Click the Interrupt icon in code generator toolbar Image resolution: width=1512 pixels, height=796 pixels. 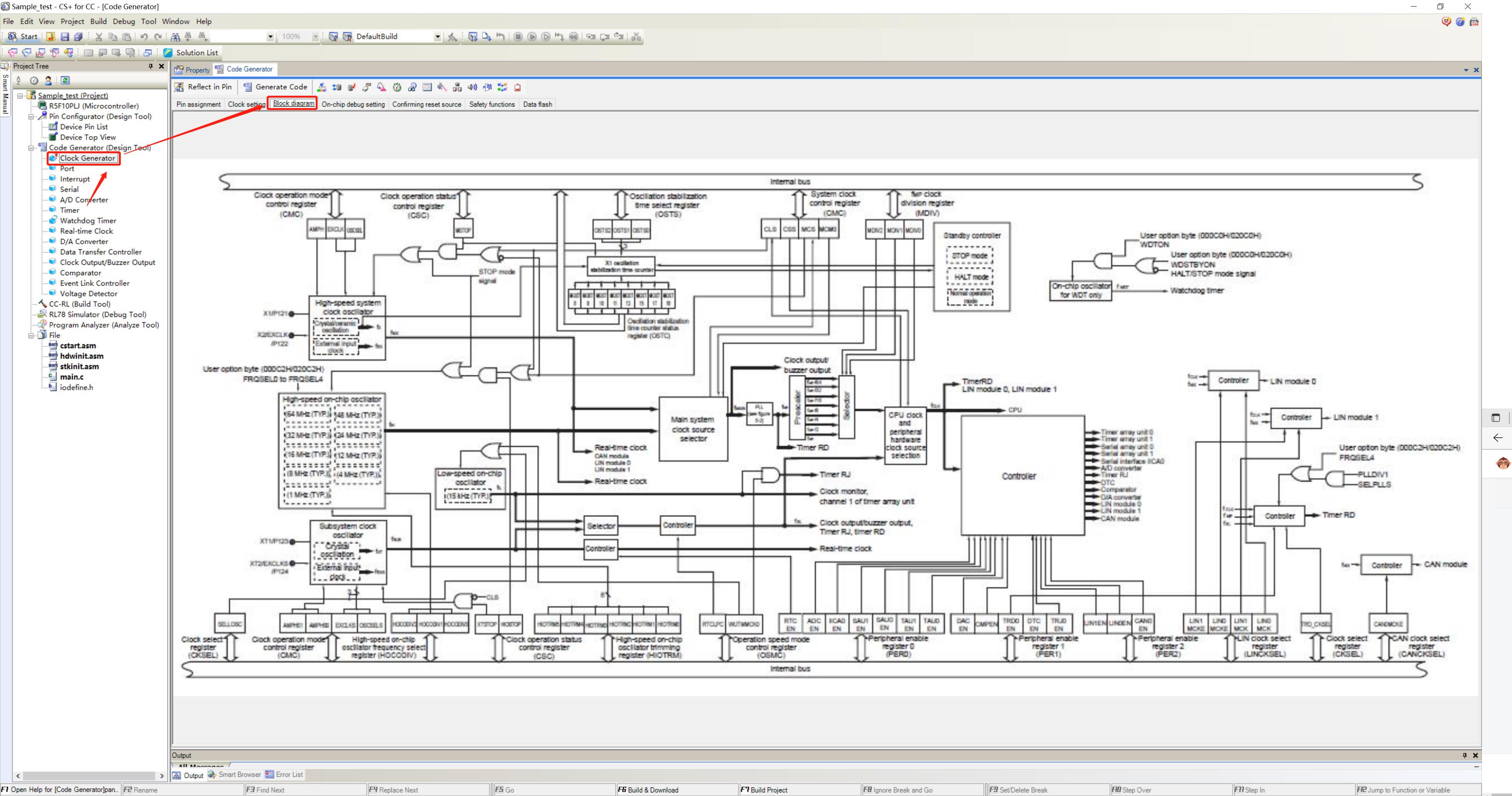[352, 87]
